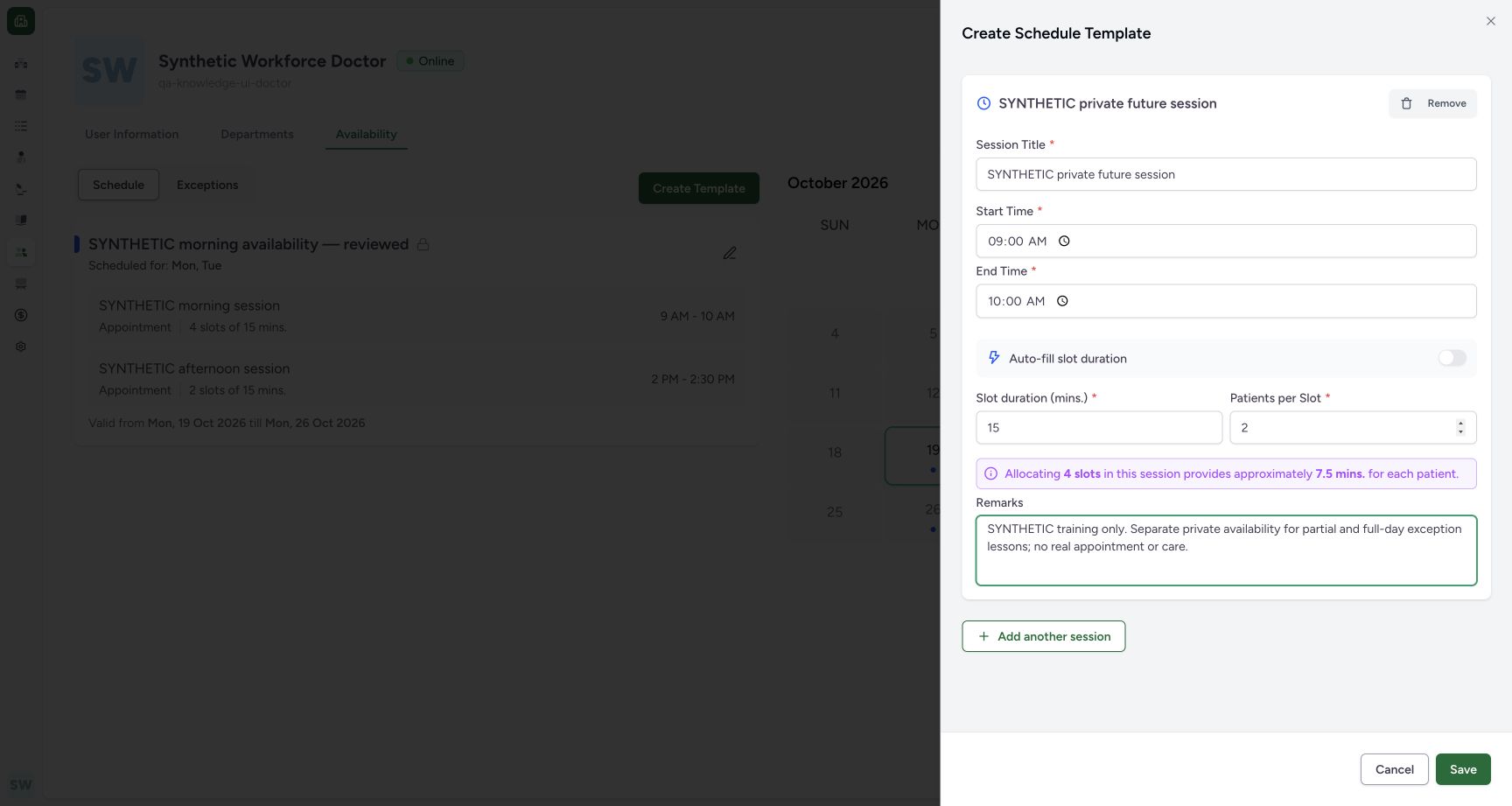Click plus icon in Add another session
Screen dimensions: 1512x806
click(x=983, y=636)
